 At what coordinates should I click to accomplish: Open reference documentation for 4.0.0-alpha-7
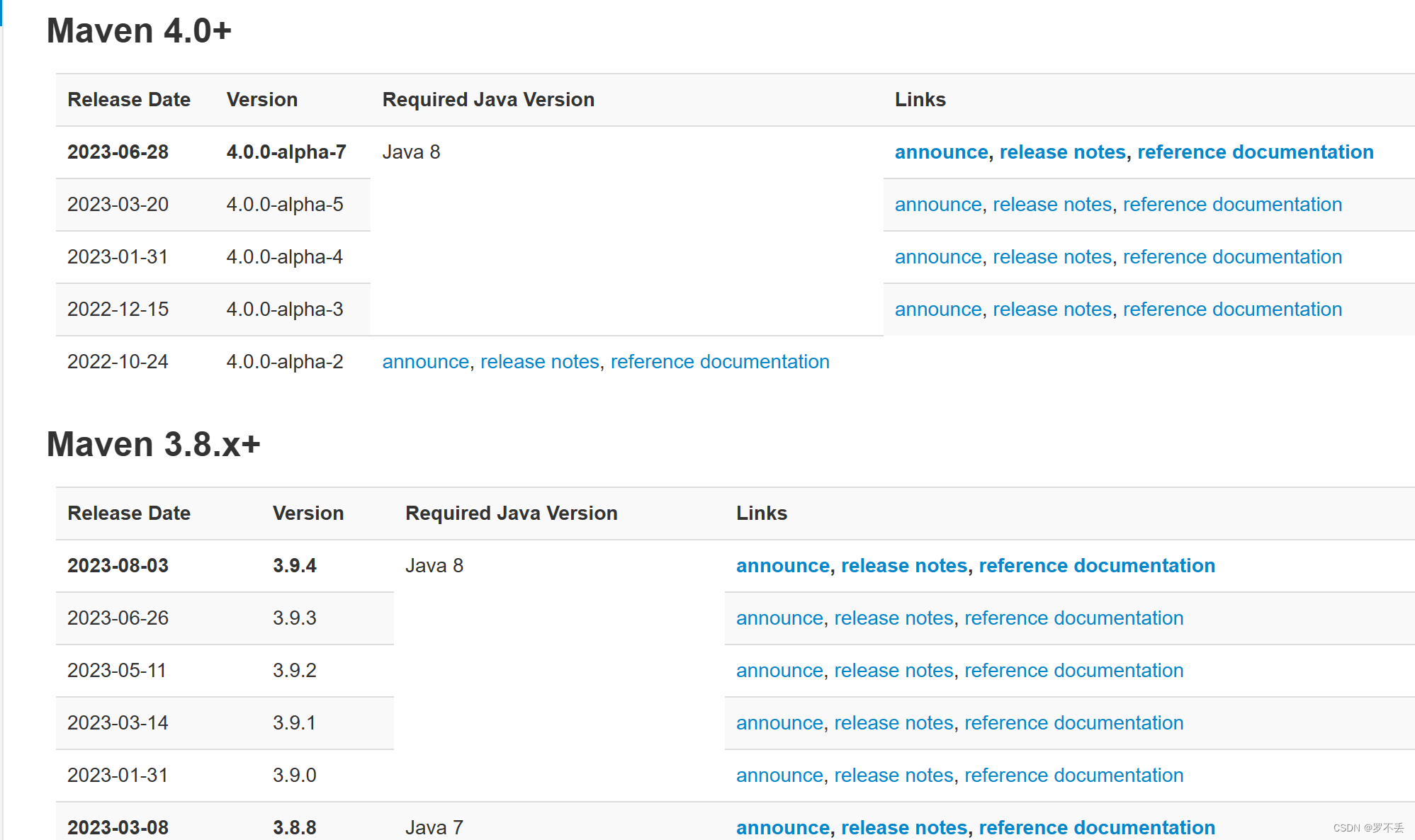(x=1255, y=152)
